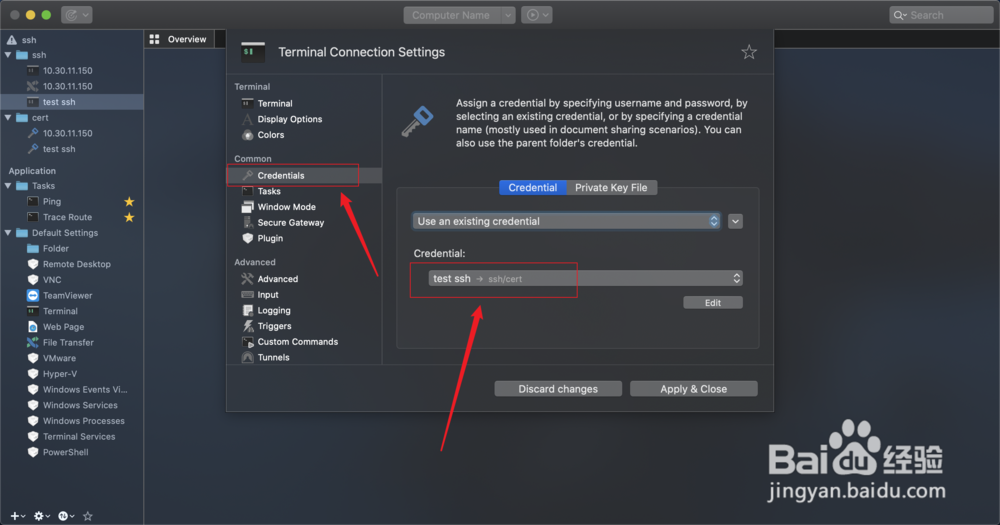The height and width of the screenshot is (525, 1000).
Task: Click the Search field in toolbar
Action: 941,15
